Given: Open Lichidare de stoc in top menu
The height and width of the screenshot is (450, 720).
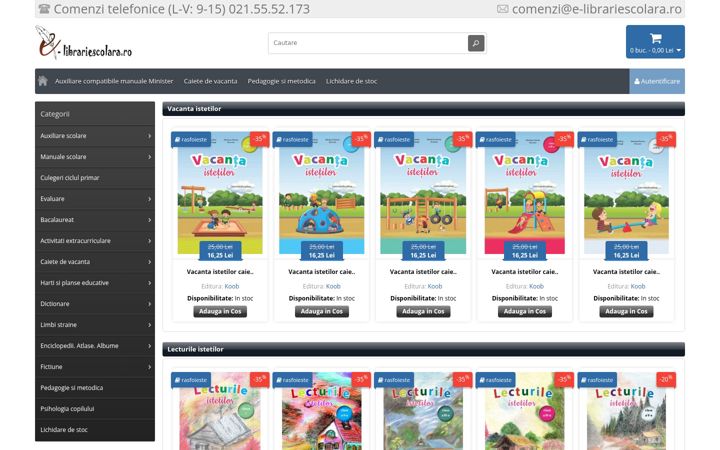Looking at the screenshot, I should 351,81.
